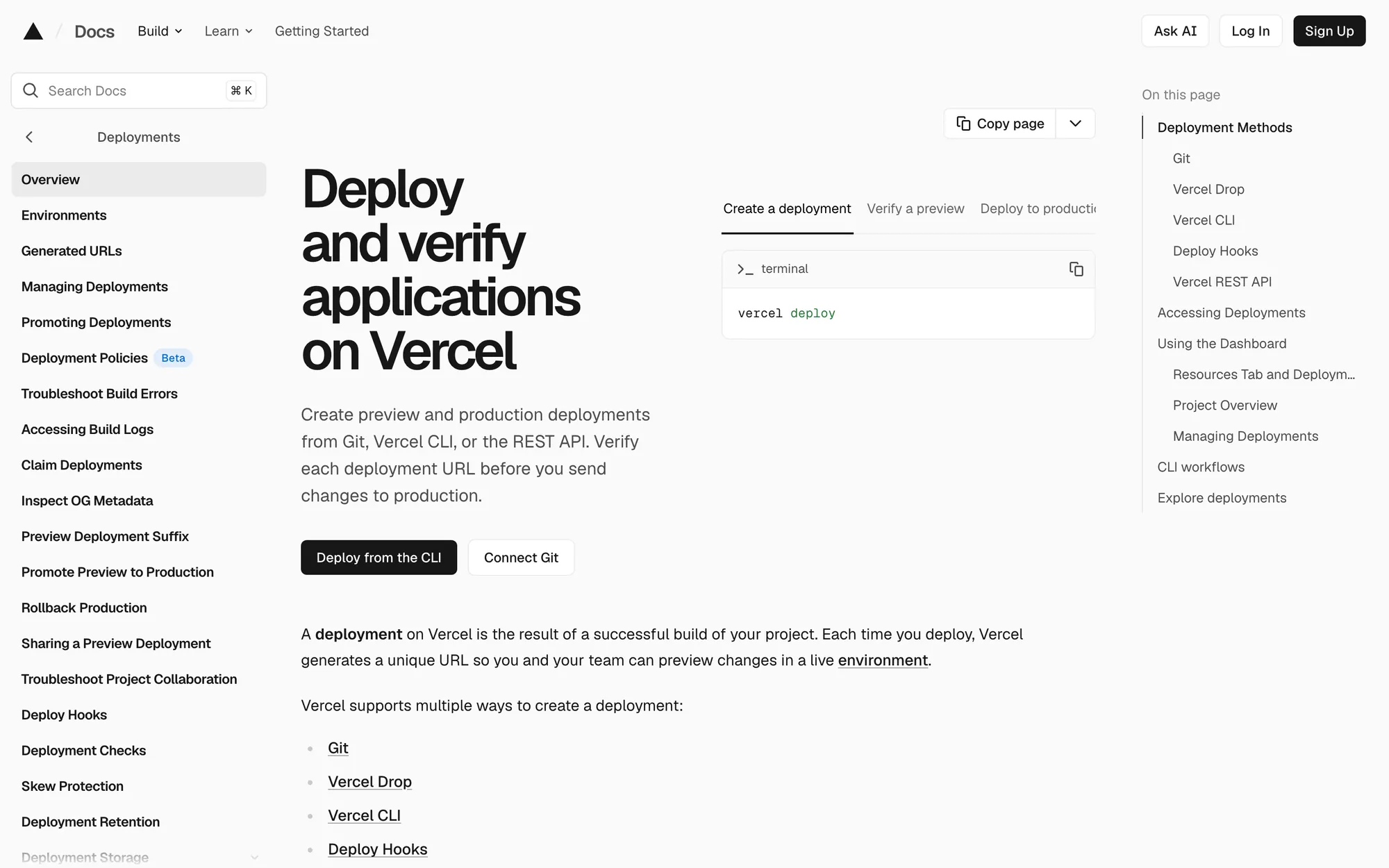Image resolution: width=1389 pixels, height=868 pixels.
Task: Click the Vercel triangle logo
Action: click(x=33, y=31)
